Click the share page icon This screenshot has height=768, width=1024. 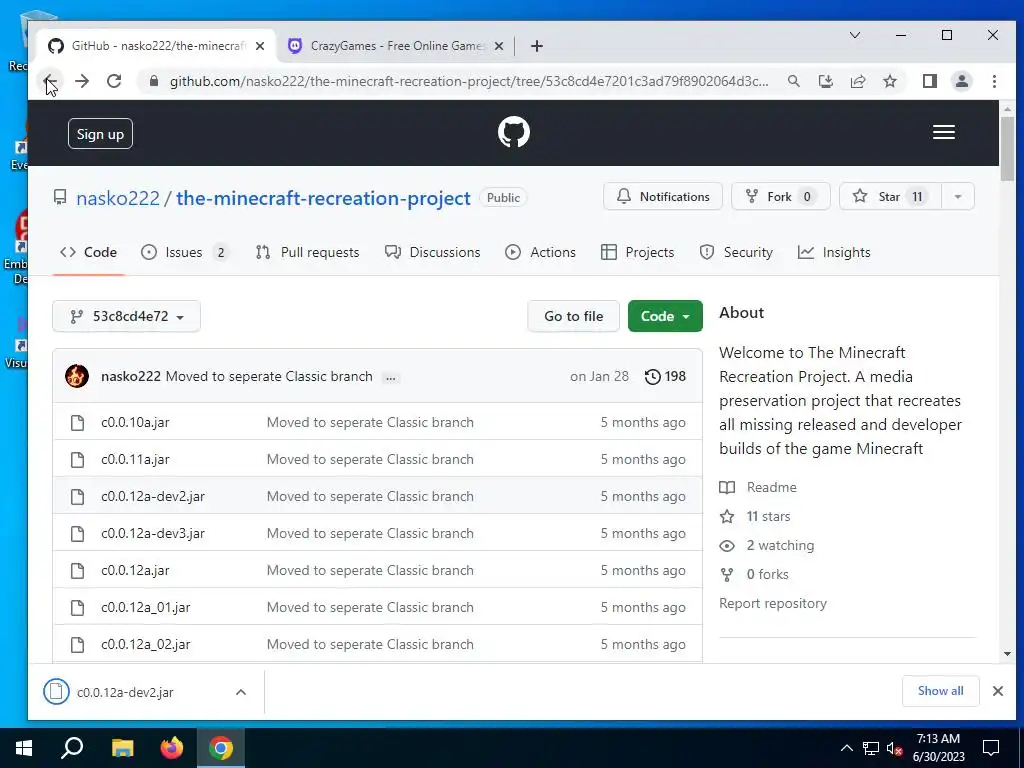(857, 81)
